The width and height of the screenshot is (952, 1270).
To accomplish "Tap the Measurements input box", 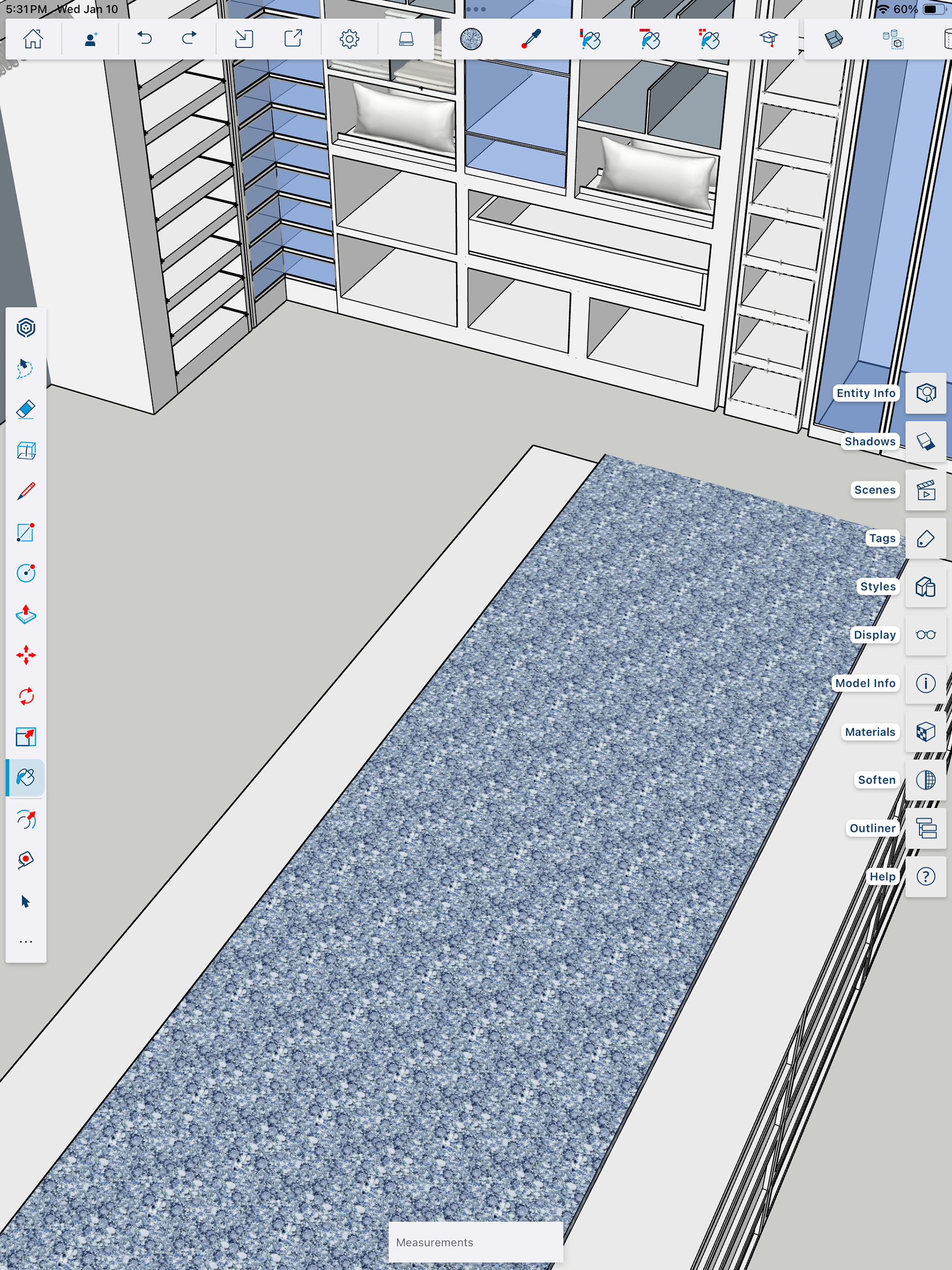I will pyautogui.click(x=476, y=1242).
